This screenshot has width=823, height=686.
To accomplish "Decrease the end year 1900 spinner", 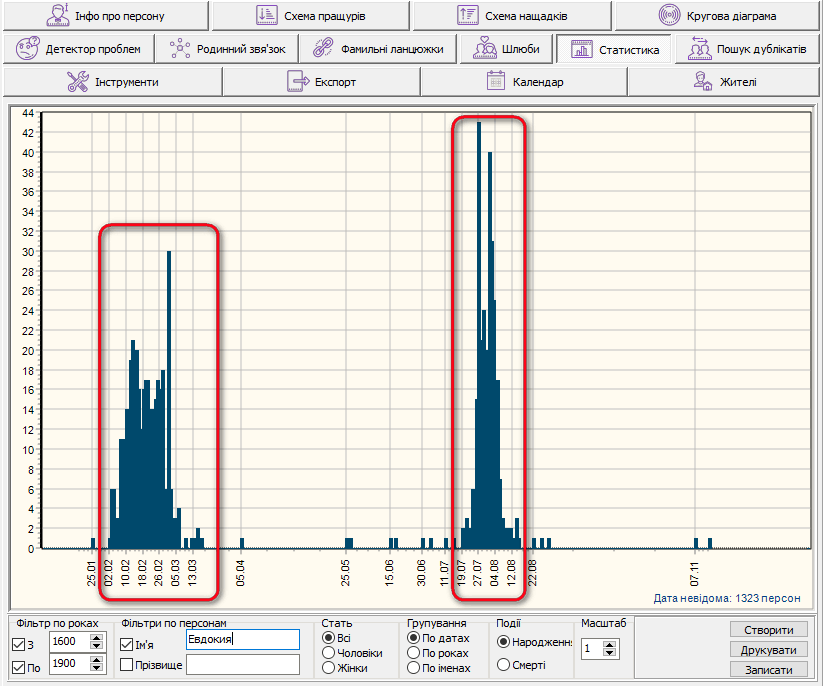I will point(97,670).
